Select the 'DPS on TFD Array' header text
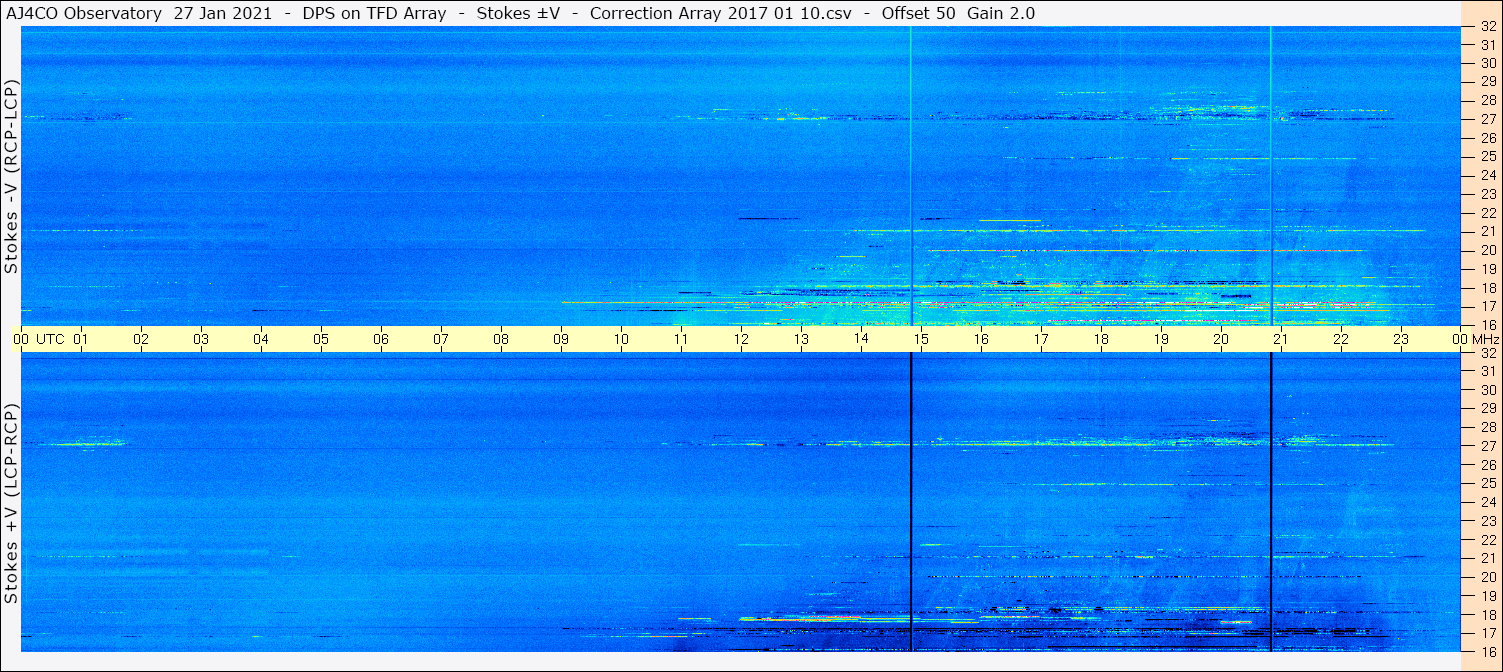The width and height of the screenshot is (1503, 672). (x=374, y=13)
